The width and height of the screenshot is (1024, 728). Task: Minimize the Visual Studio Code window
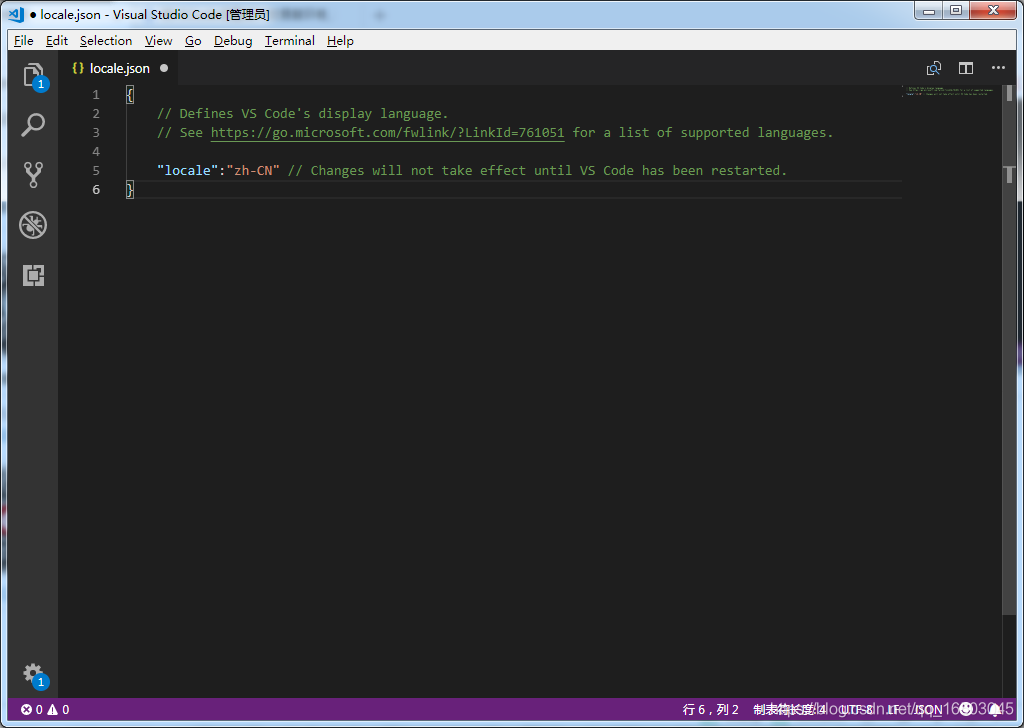tap(929, 10)
